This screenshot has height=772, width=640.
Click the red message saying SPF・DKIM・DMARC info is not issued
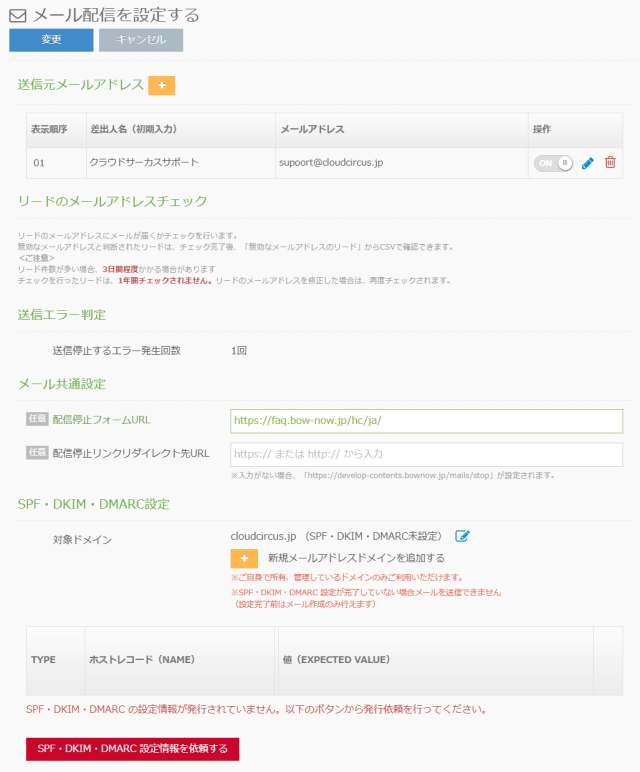257,709
